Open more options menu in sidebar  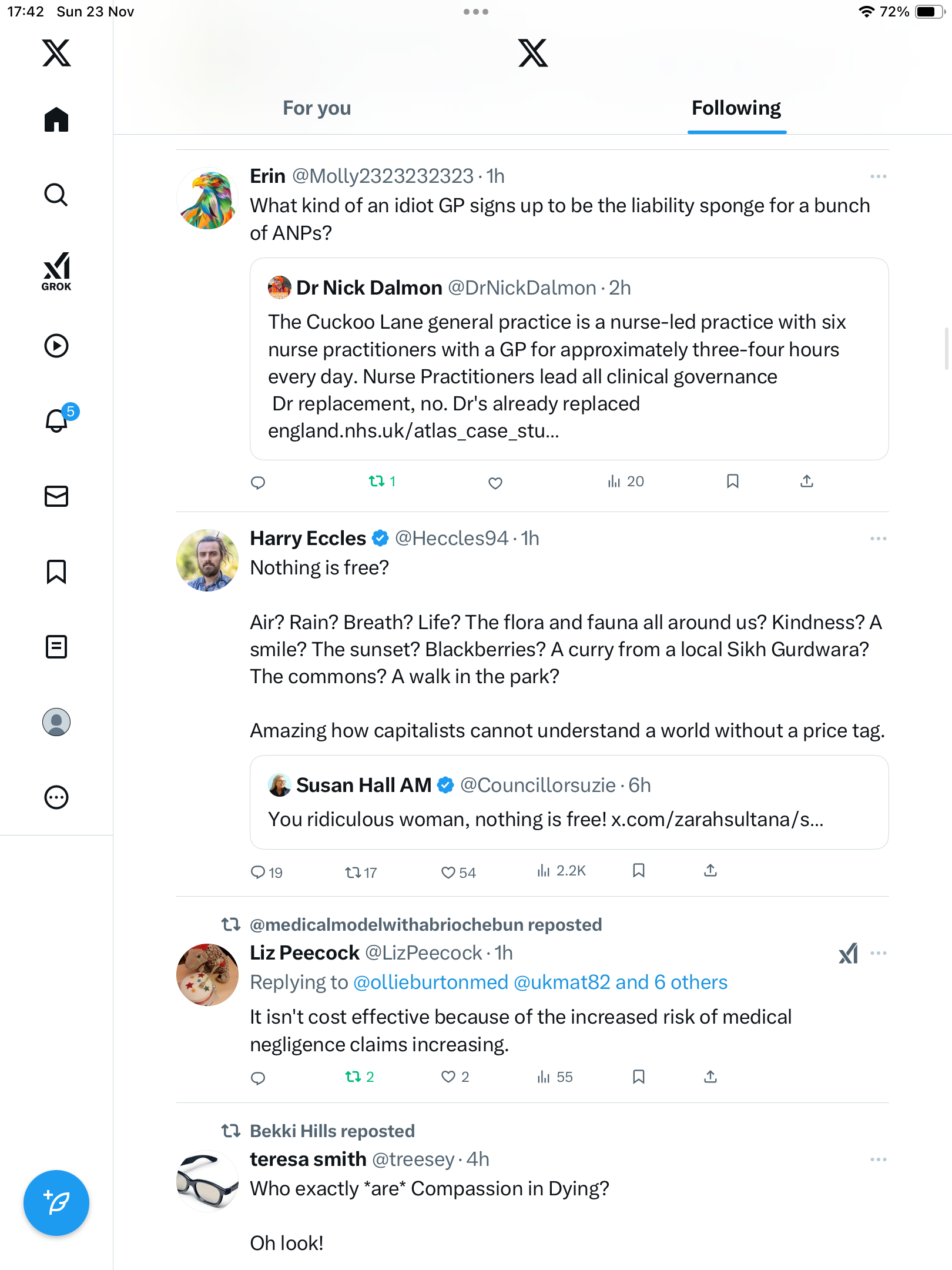pos(56,797)
